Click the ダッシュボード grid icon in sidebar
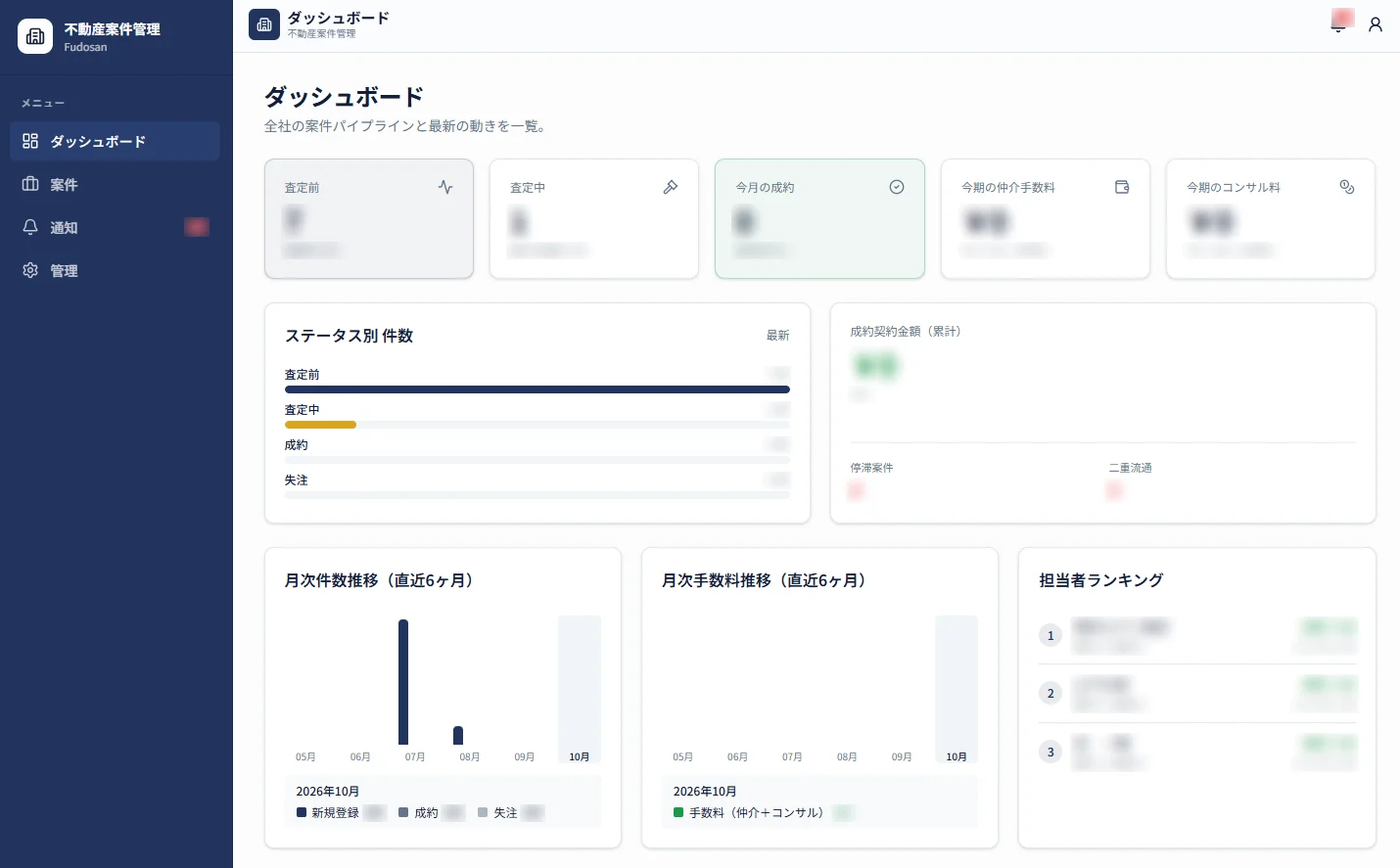This screenshot has width=1400, height=868. coord(30,141)
